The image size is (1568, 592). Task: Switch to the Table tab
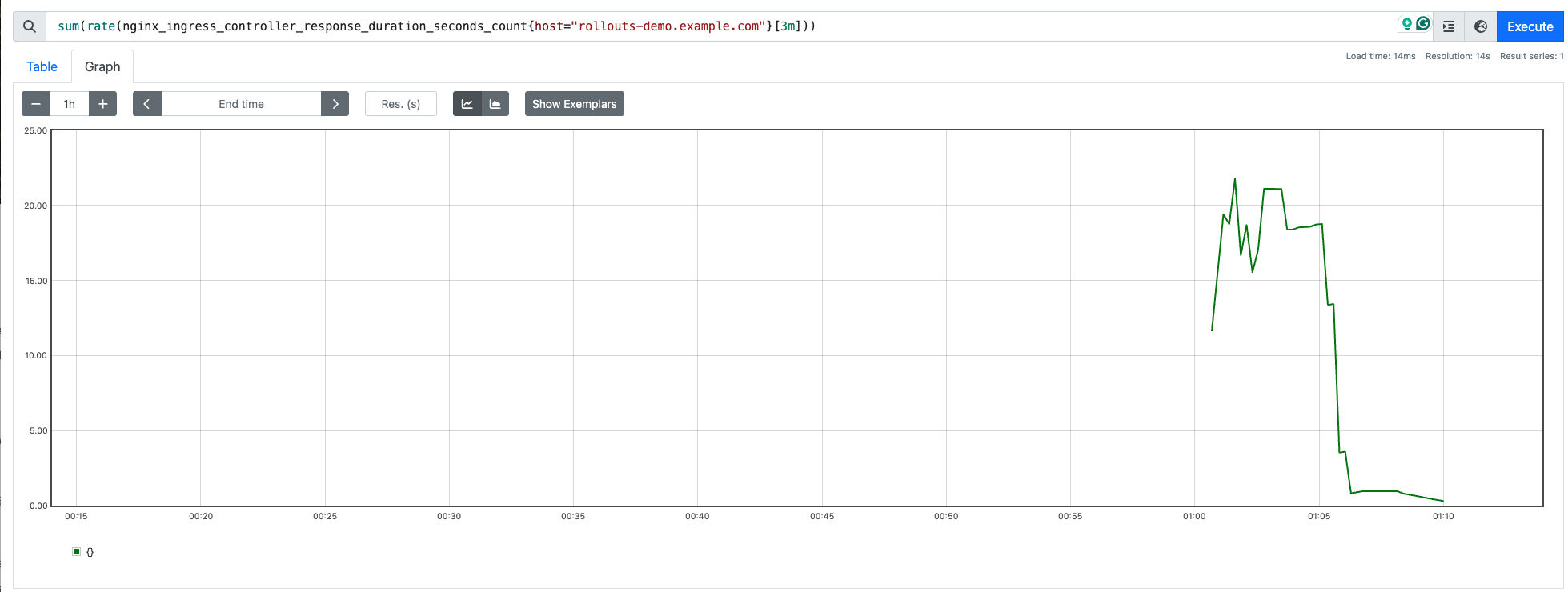point(42,66)
